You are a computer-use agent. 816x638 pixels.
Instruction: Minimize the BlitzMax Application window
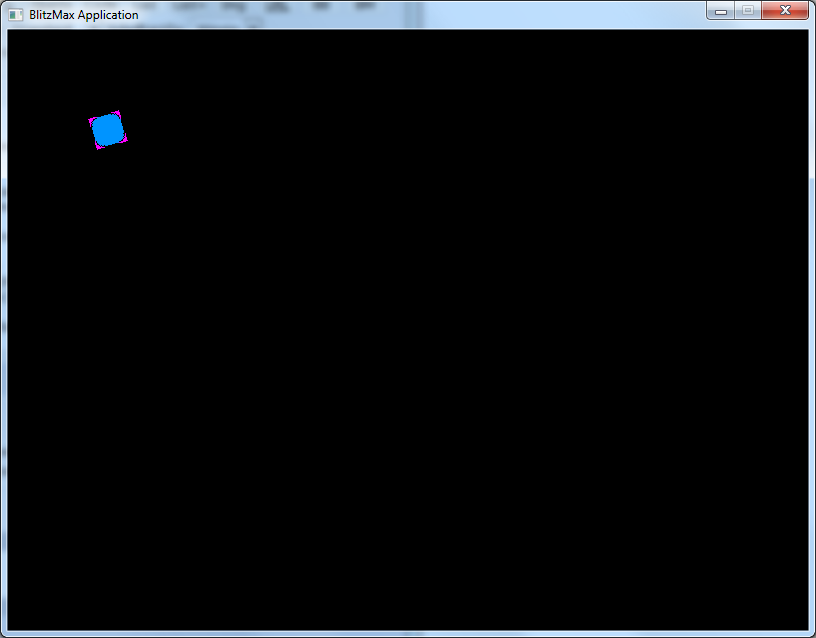[x=720, y=11]
